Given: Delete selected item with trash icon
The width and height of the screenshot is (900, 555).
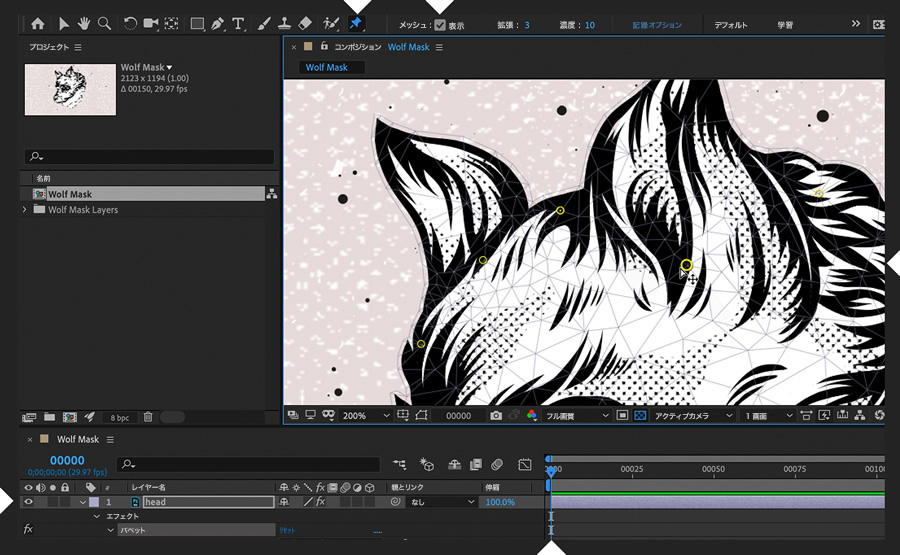Looking at the screenshot, I should (x=148, y=417).
